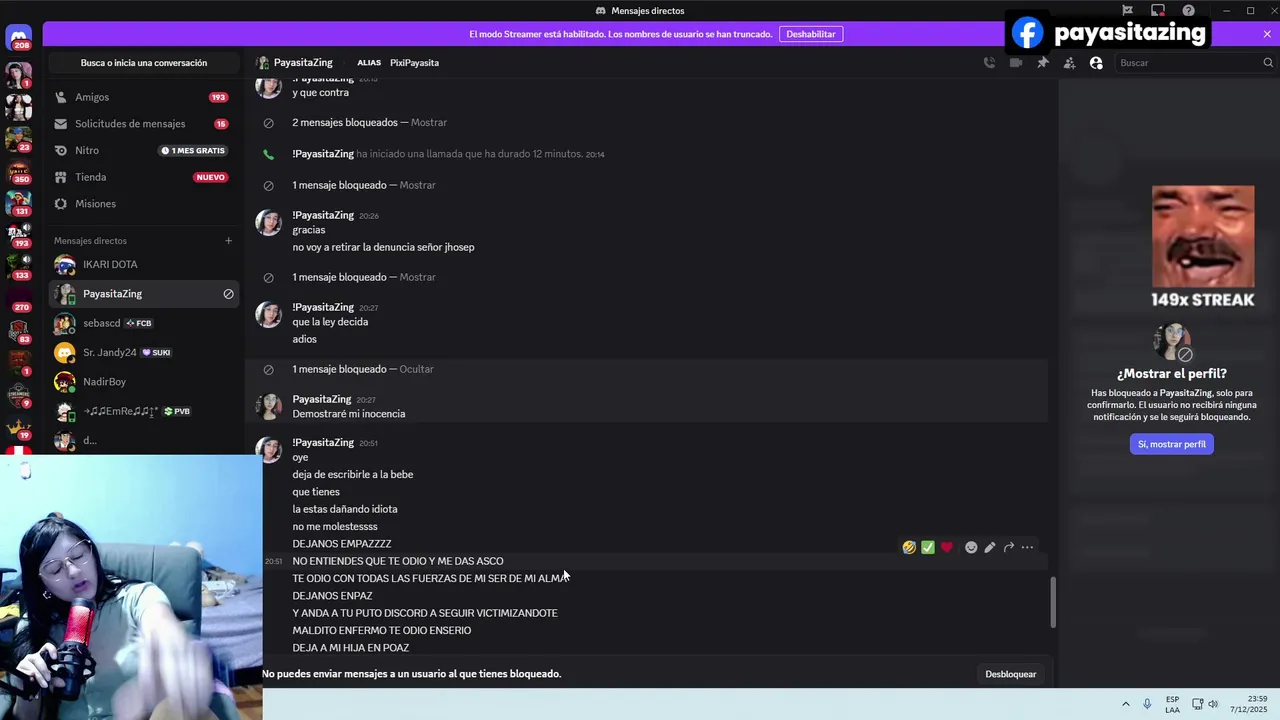Open the Sr. Jandy24 conversation

[143, 353]
